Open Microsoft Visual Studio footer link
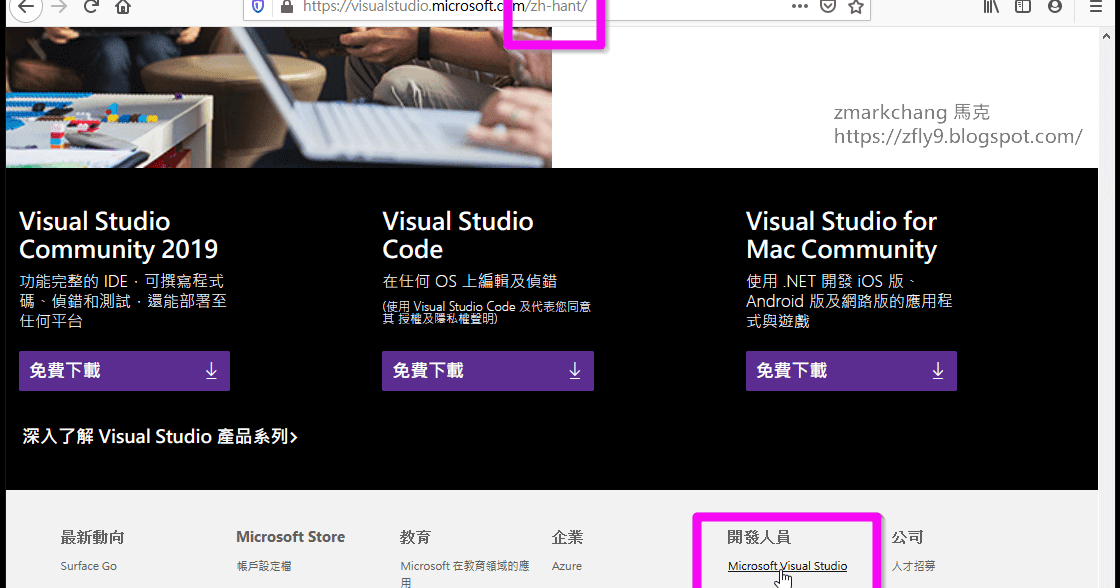1120x588 pixels. (787, 566)
